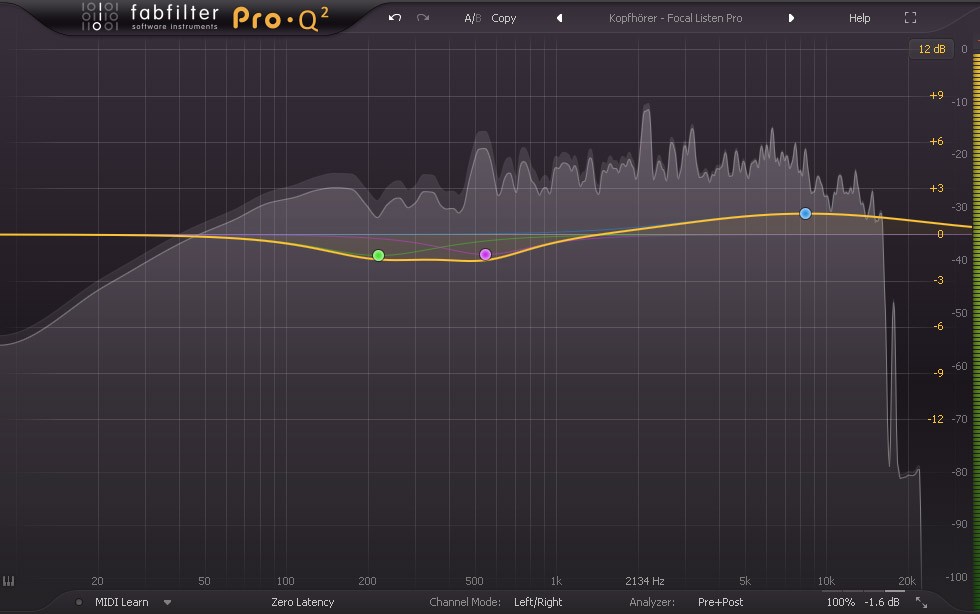Toggle A/B state comparison
The width and height of the screenshot is (980, 614).
coord(472,18)
